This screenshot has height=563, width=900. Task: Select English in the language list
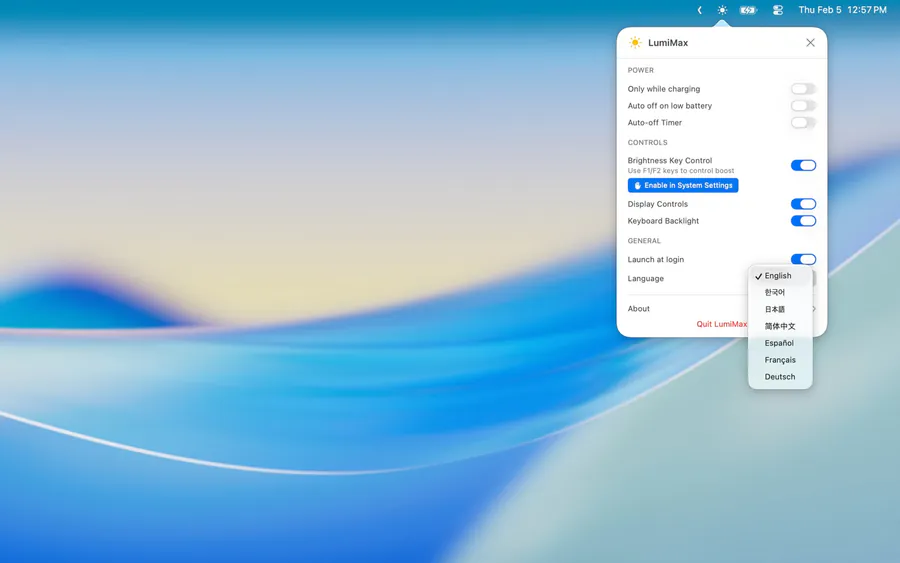coord(781,276)
